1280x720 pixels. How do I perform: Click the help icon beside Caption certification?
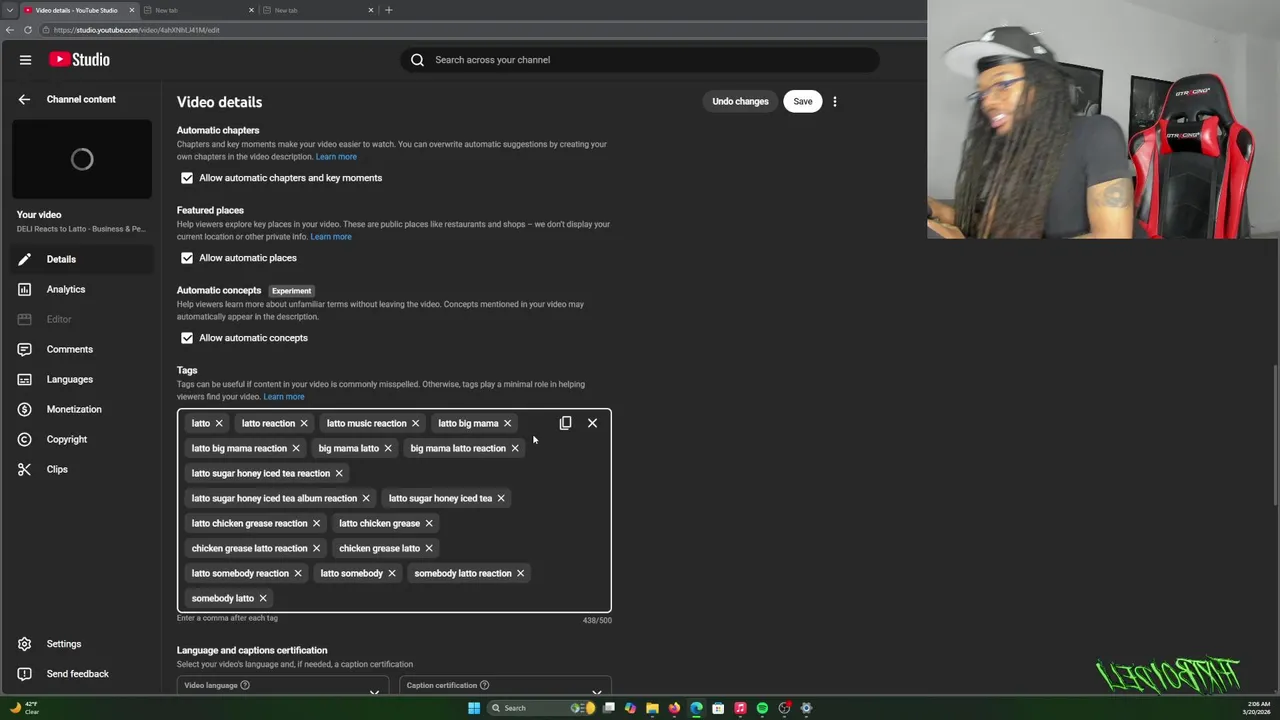point(484,685)
